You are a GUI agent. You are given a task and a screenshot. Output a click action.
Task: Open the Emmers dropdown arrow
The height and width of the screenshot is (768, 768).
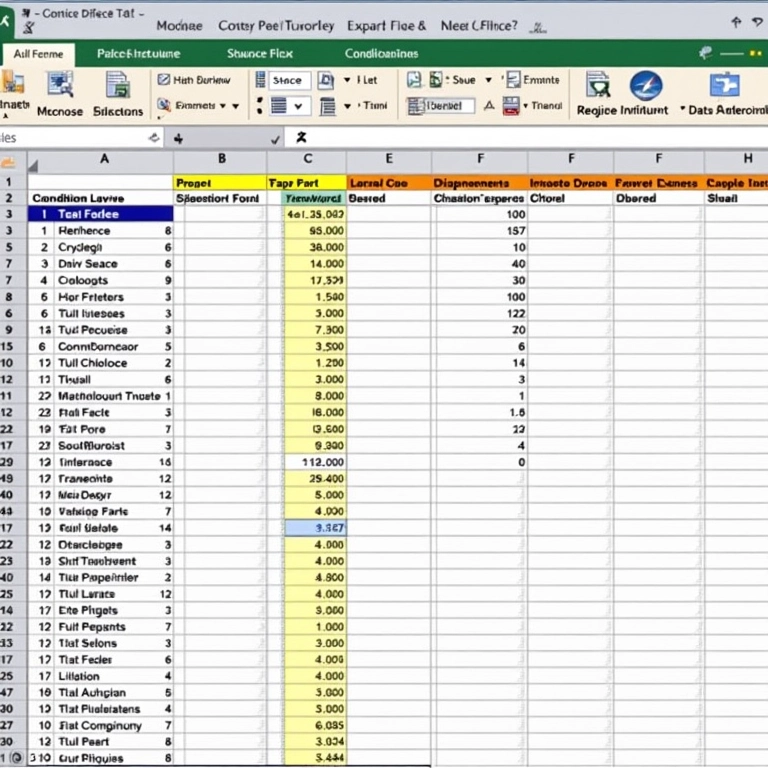[236, 106]
